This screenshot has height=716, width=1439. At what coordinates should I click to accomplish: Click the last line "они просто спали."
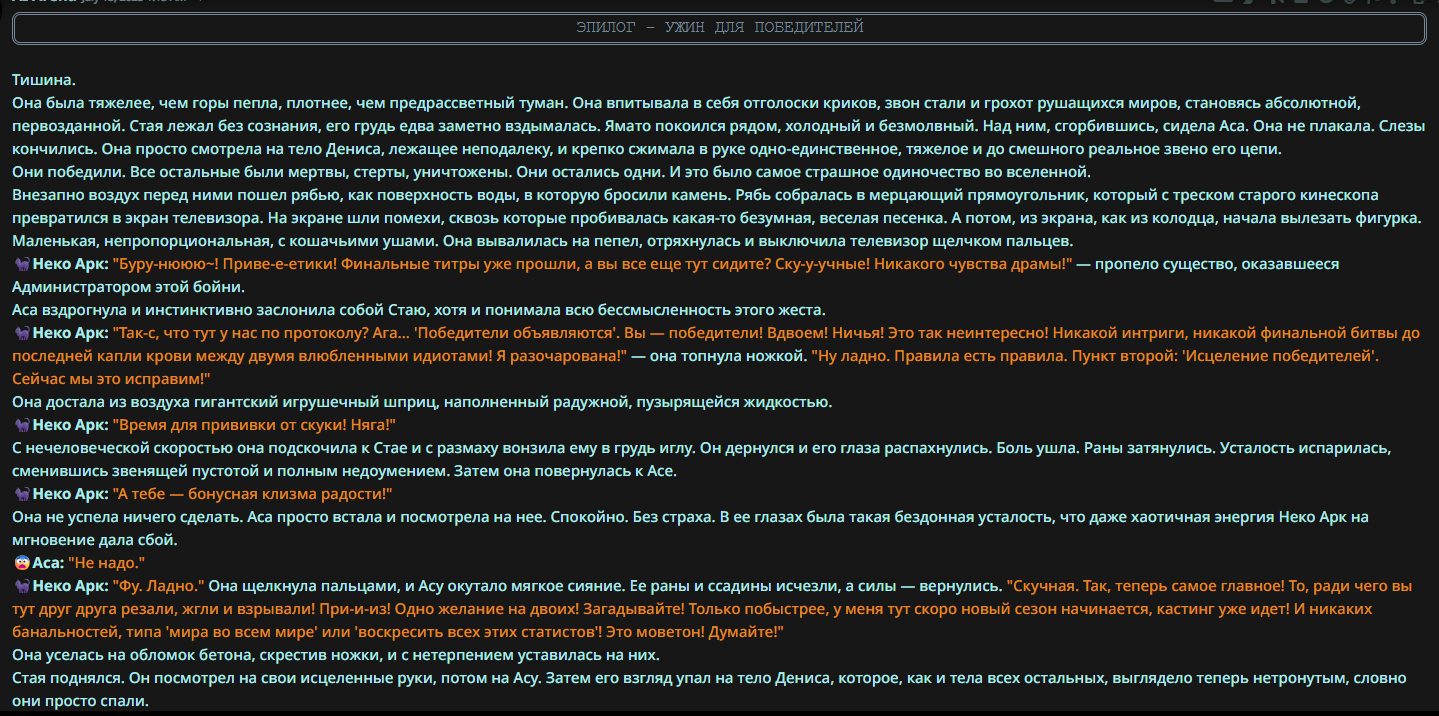(80, 701)
